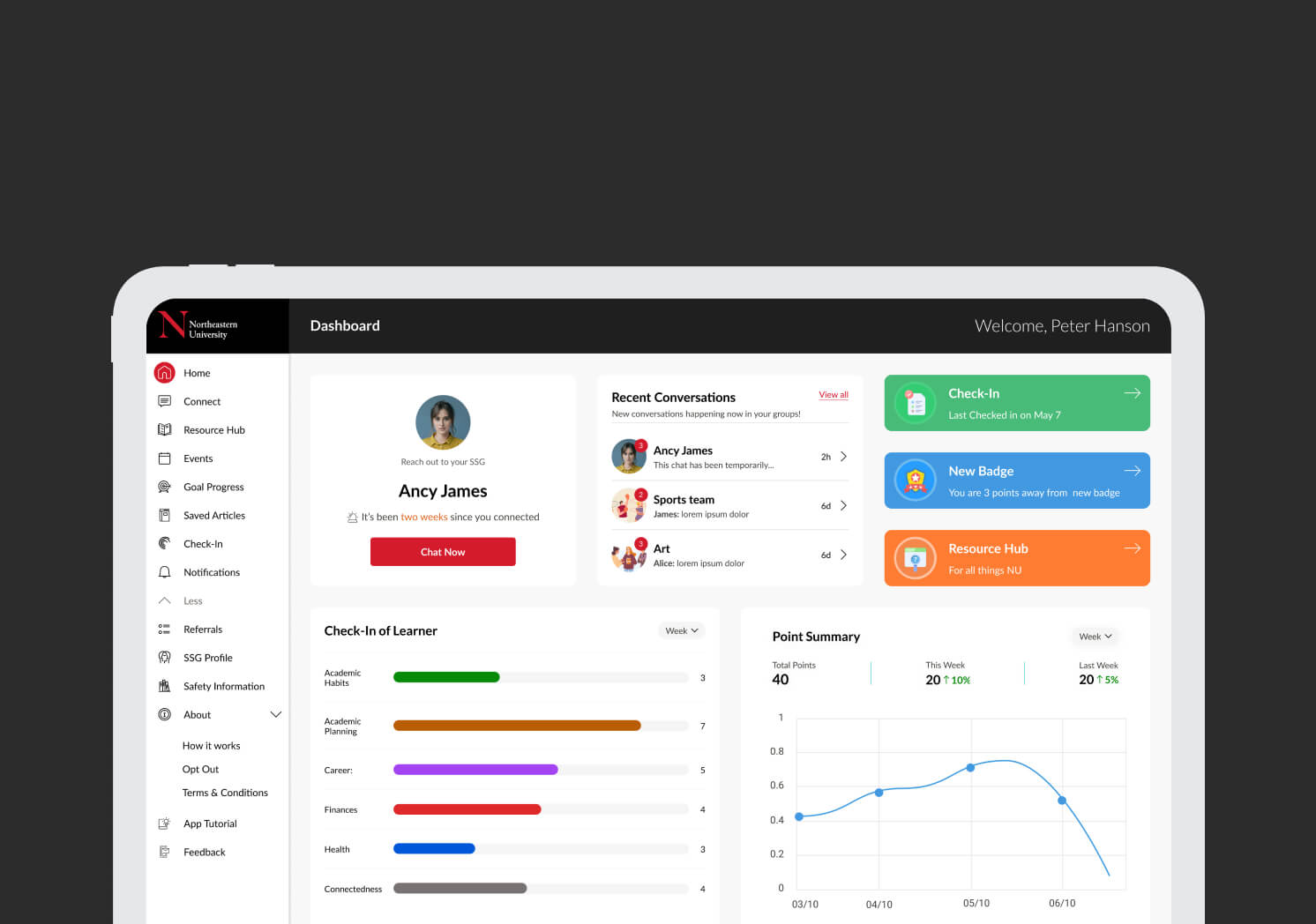The width and height of the screenshot is (1316, 924).
Task: Open the Home menu item
Action: 197,373
